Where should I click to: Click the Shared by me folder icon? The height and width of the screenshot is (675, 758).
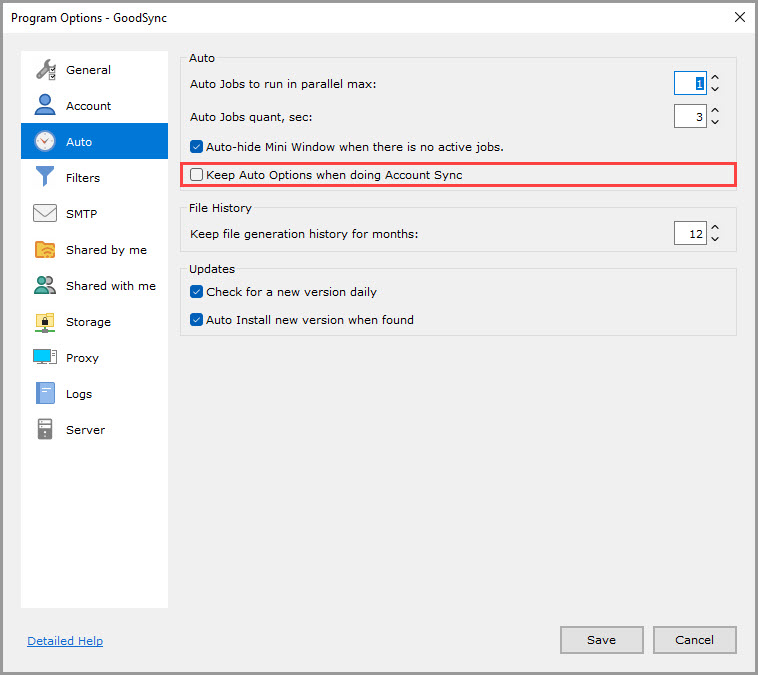point(45,249)
